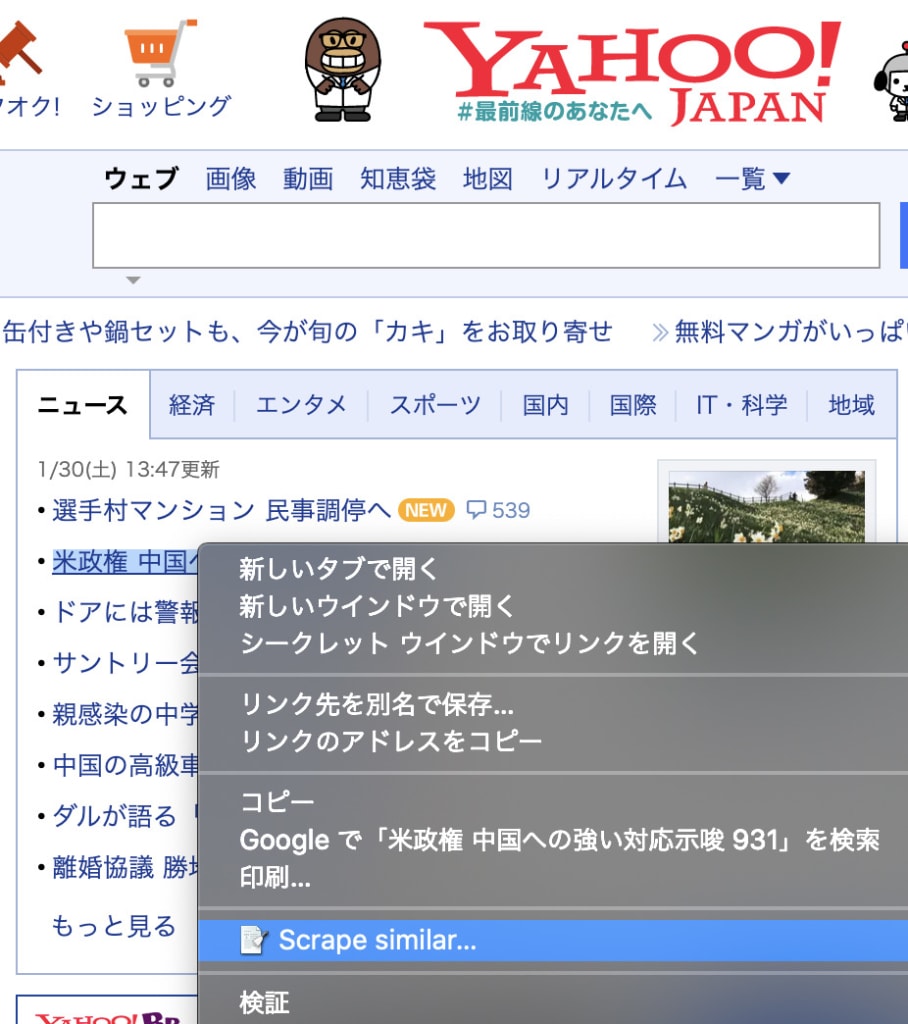Switch to the 動画 search tab
Viewport: 908px width, 1024px height.
click(x=308, y=178)
